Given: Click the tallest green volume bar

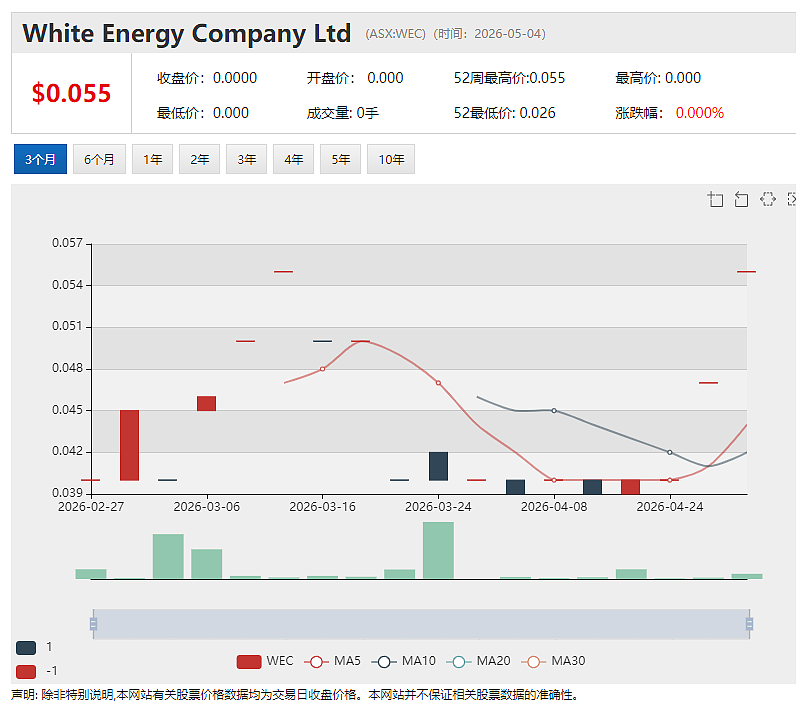Looking at the screenshot, I should click(439, 550).
